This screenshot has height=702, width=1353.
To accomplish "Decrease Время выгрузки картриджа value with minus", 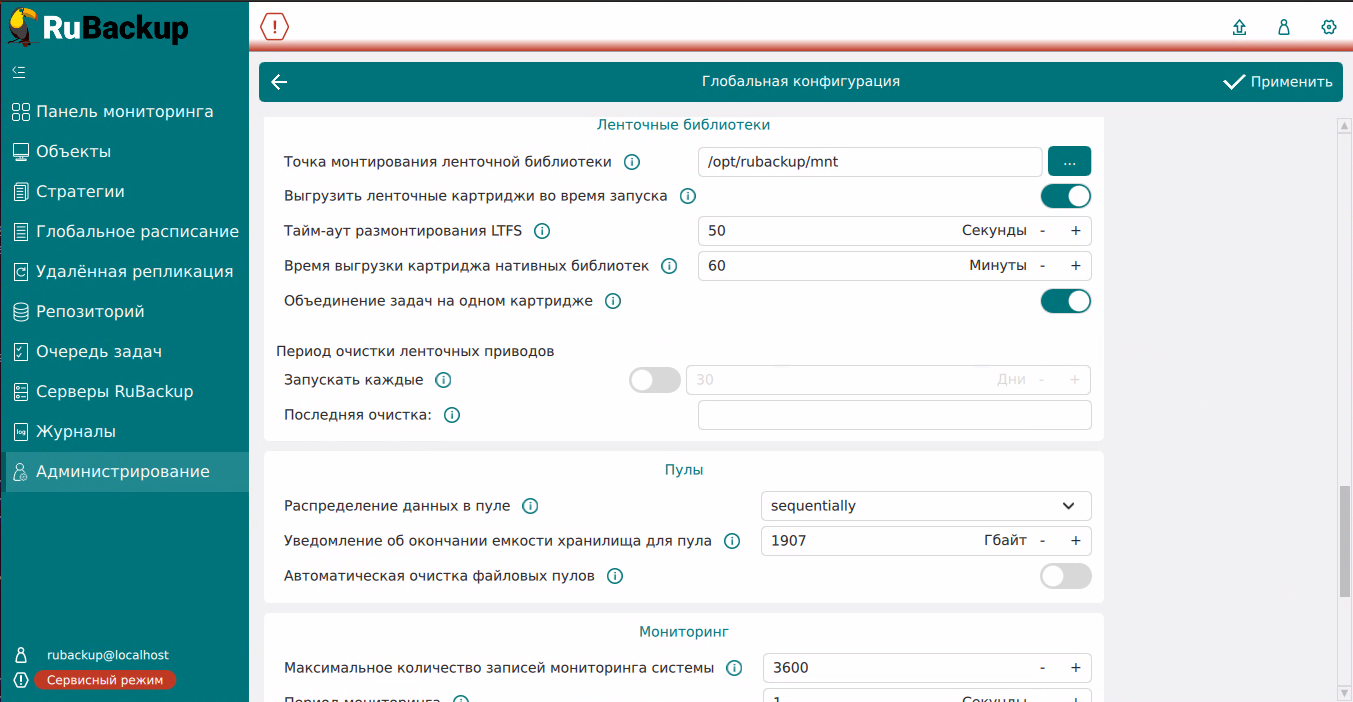I will pos(1043,266).
